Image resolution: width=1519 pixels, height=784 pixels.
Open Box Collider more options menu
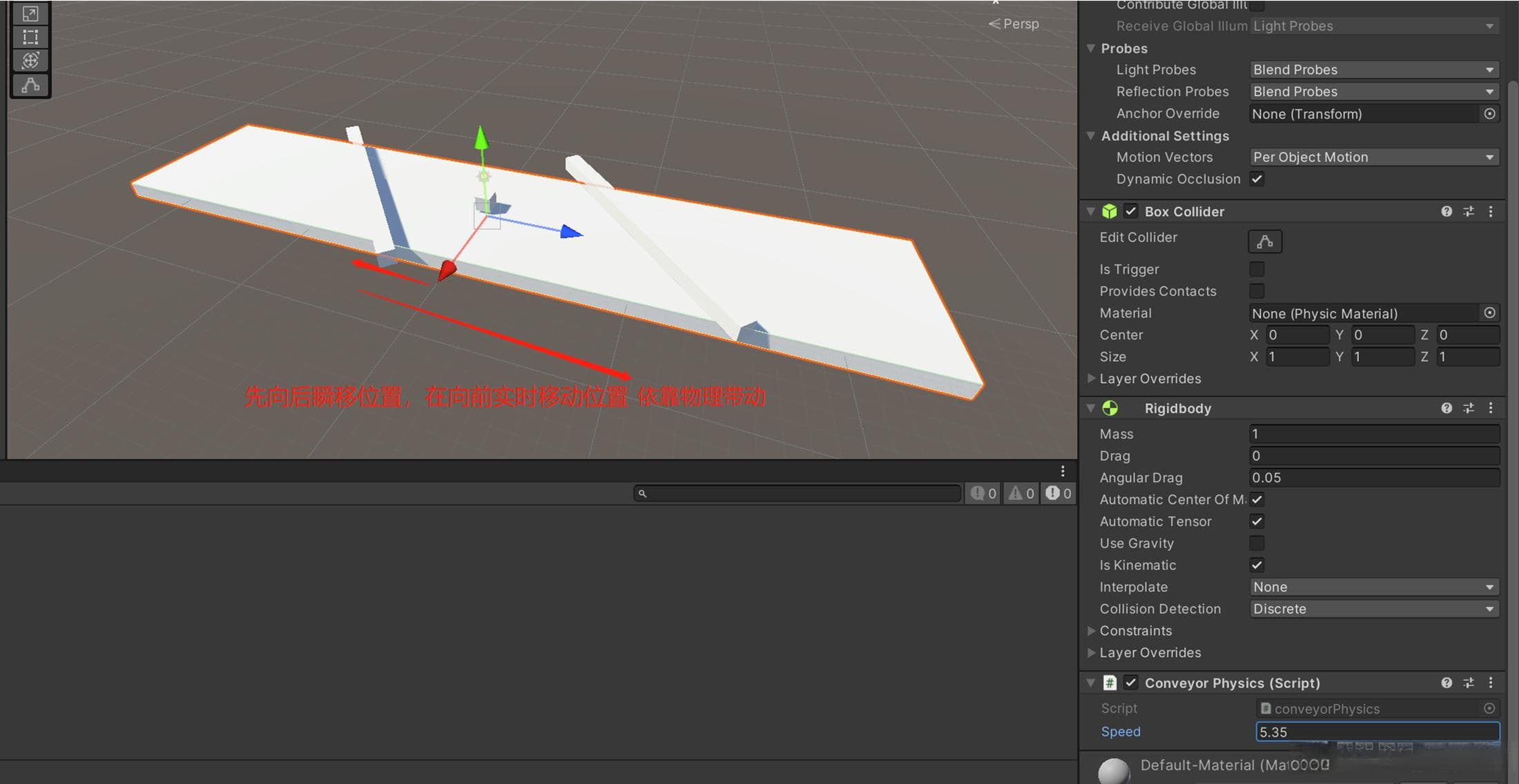[x=1491, y=211]
